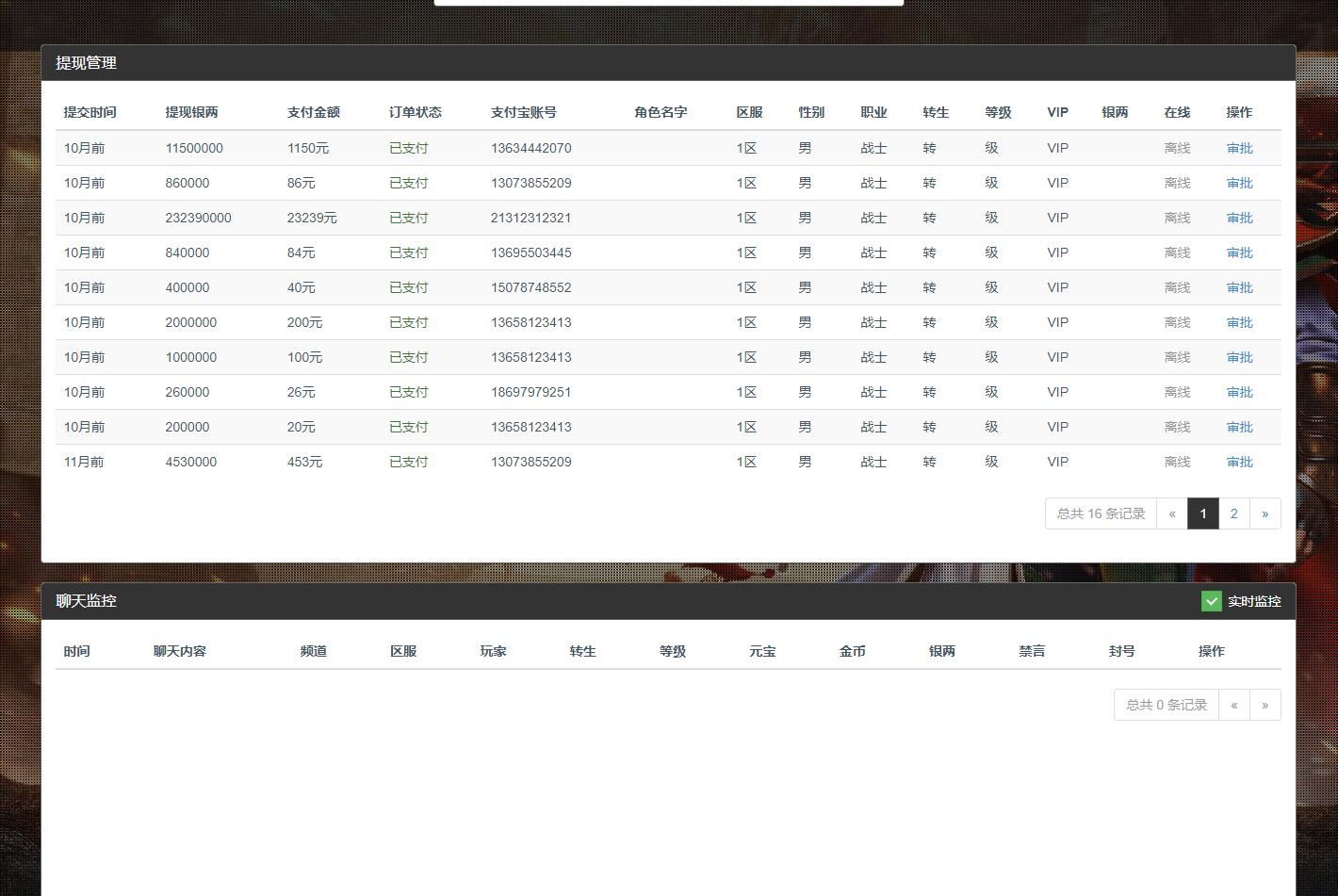
Task: Click Alipay account 13634442070
Action: 531,148
